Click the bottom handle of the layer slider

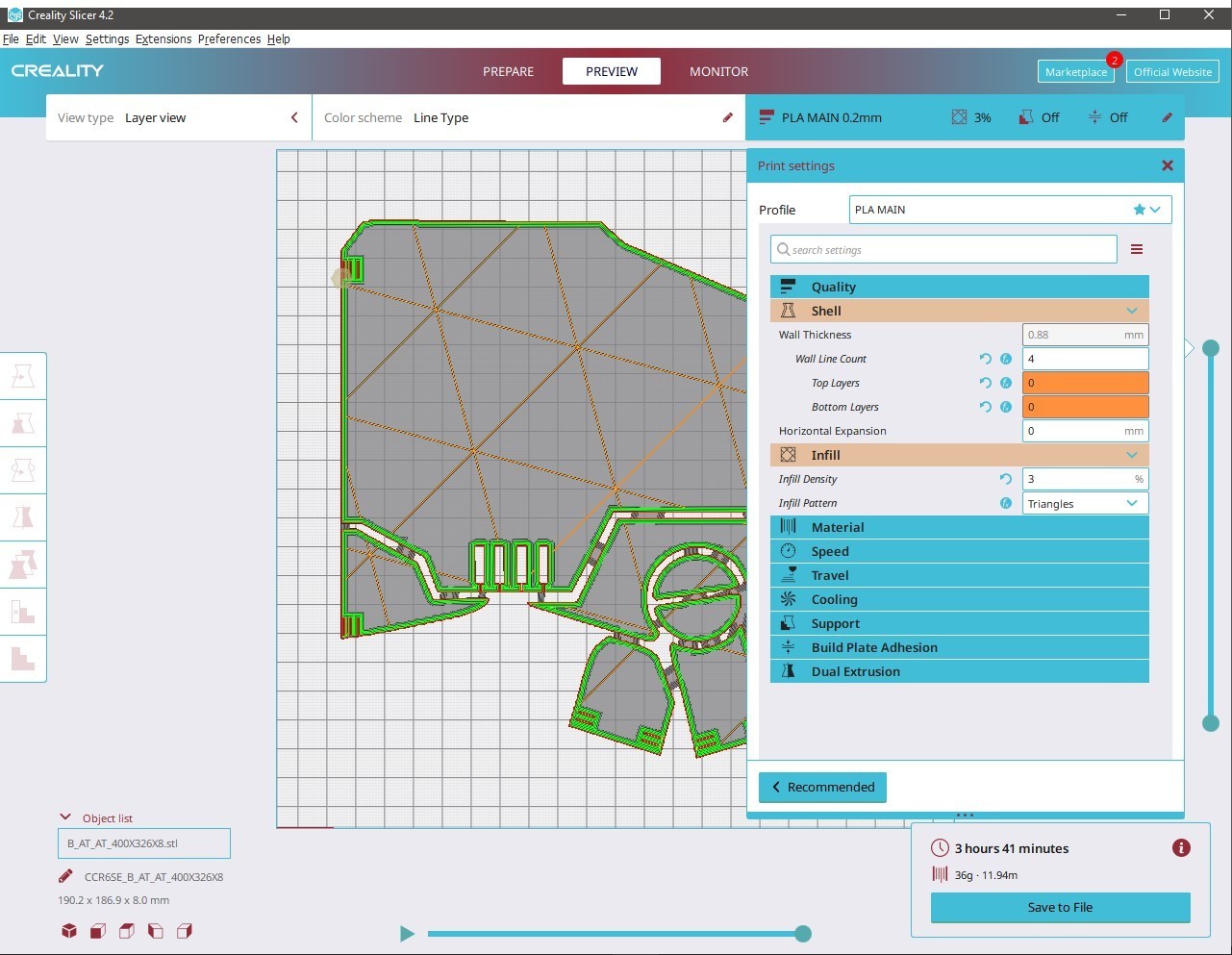click(x=1211, y=723)
